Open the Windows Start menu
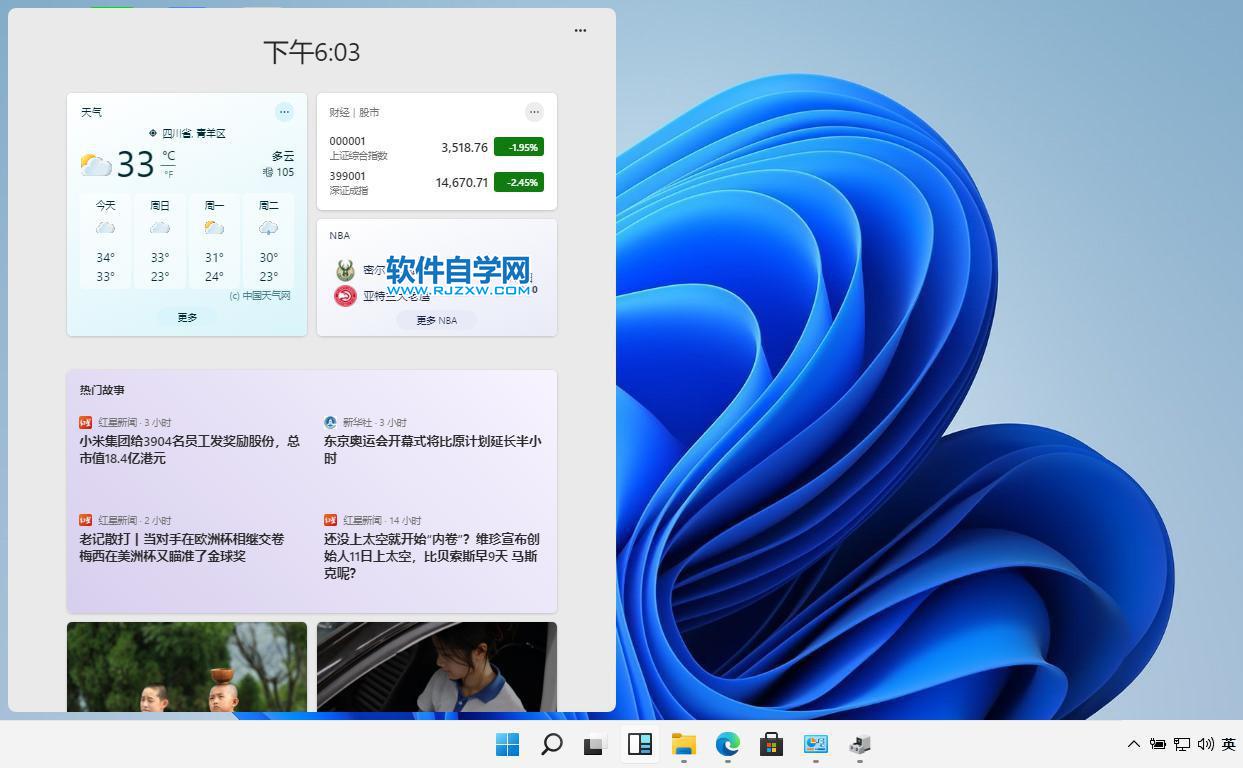The height and width of the screenshot is (768, 1243). [508, 744]
